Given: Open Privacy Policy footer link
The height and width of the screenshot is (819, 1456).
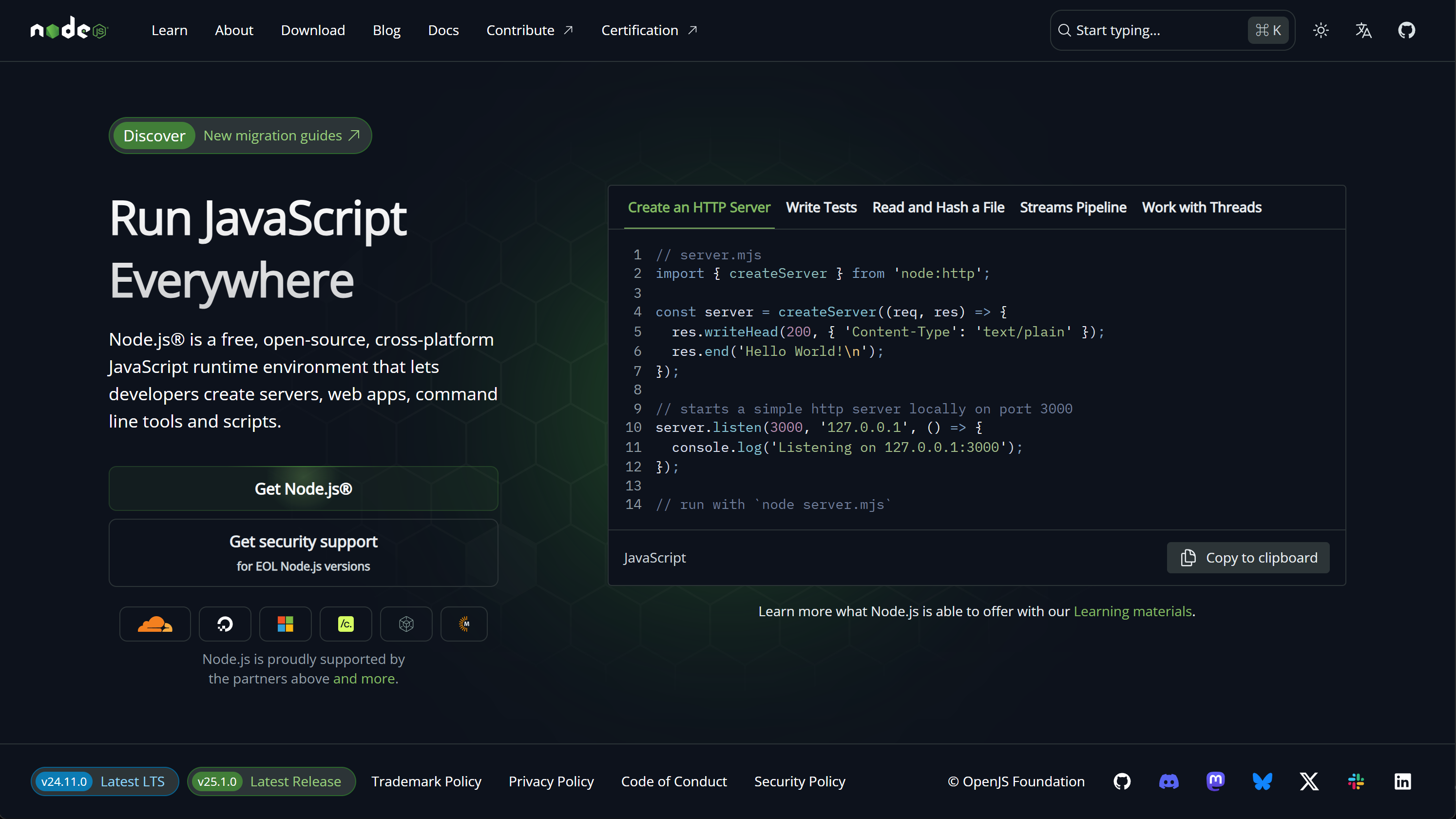Looking at the screenshot, I should [551, 781].
